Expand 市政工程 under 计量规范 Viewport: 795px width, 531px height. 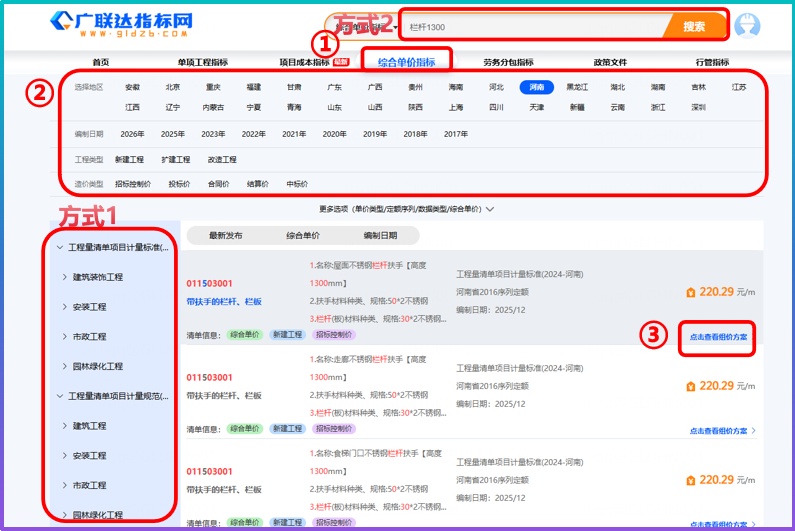pyautogui.click(x=65, y=485)
